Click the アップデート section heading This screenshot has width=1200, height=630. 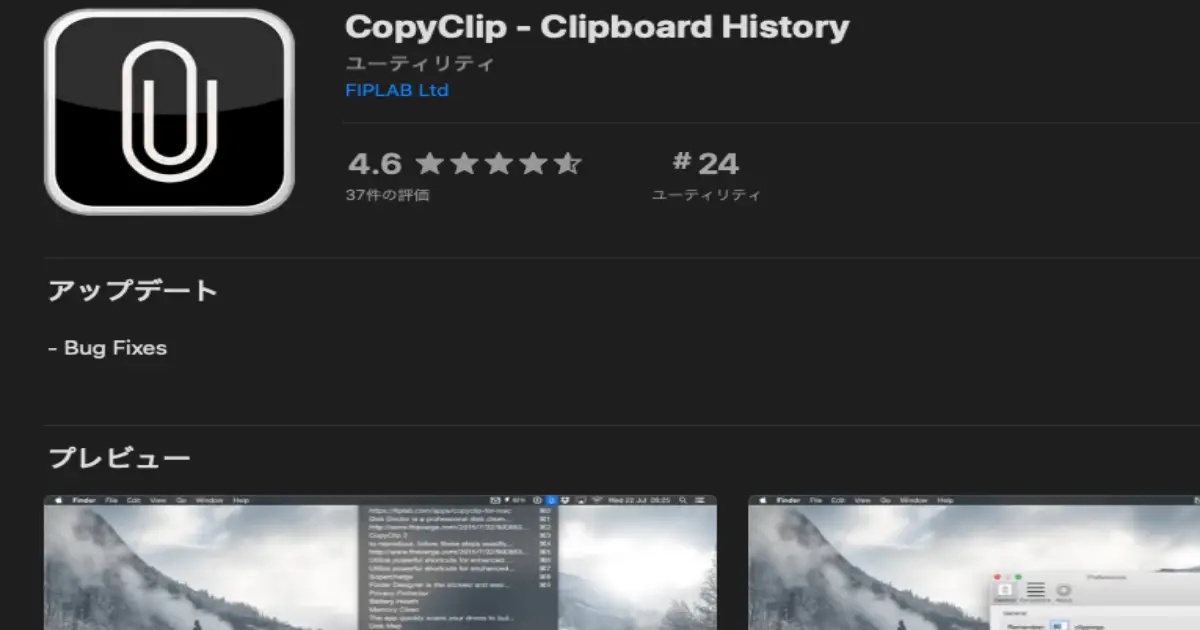[133, 291]
